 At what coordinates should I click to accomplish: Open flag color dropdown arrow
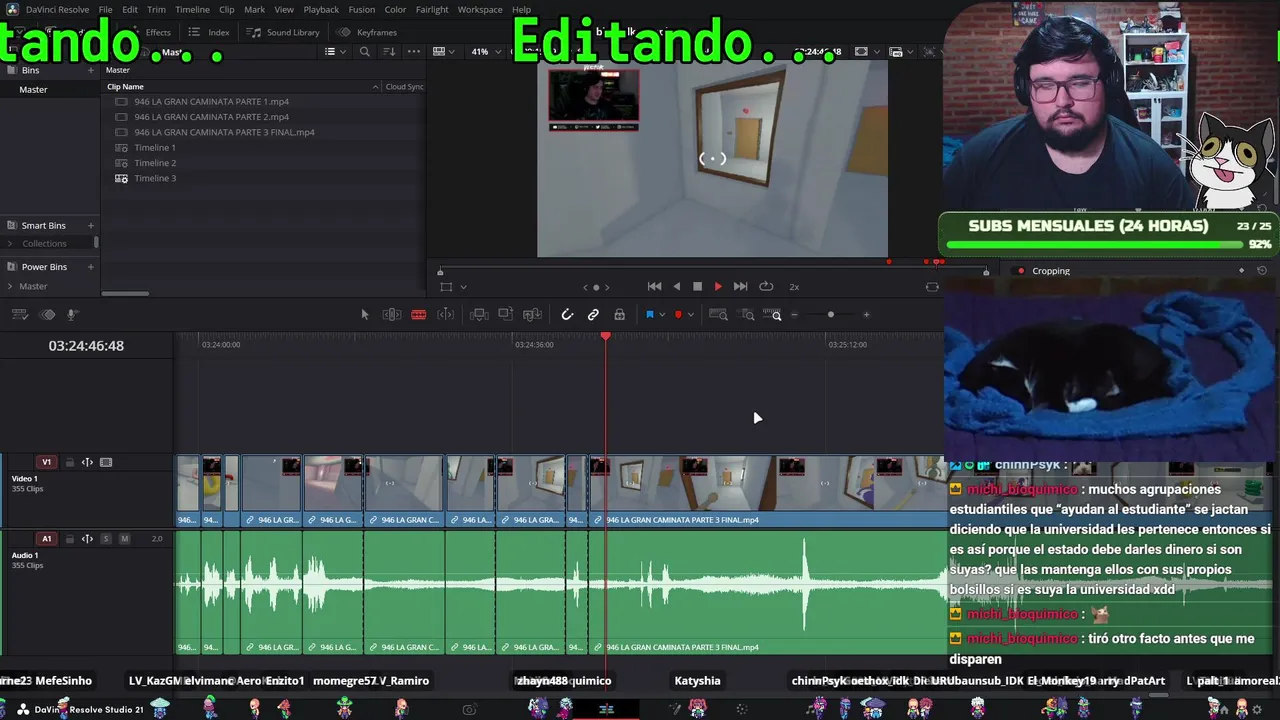[661, 315]
